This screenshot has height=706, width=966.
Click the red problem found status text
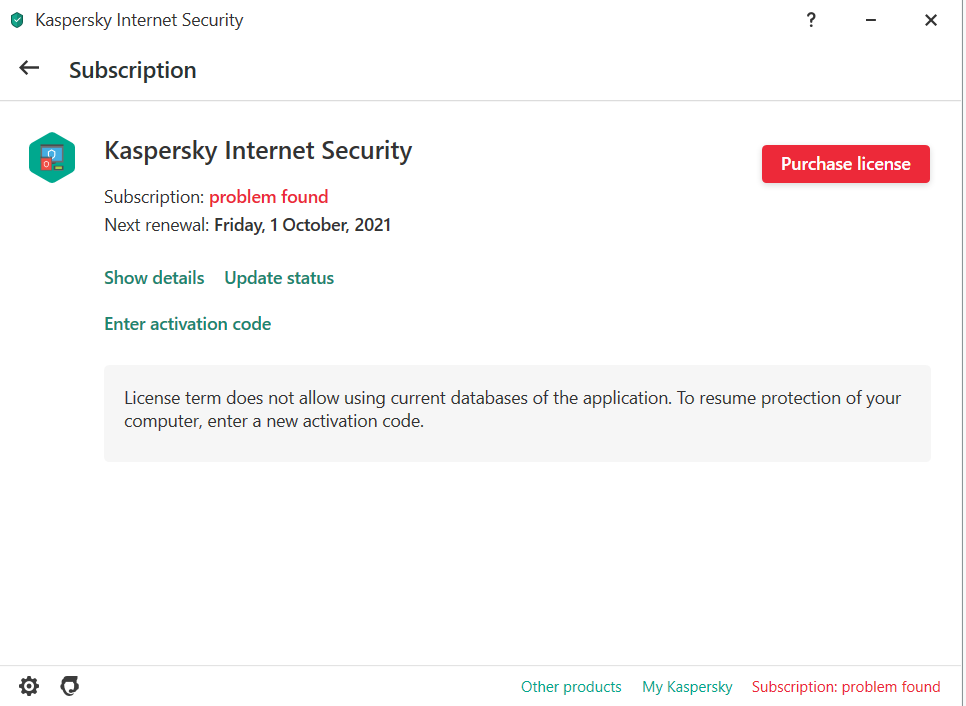click(268, 197)
